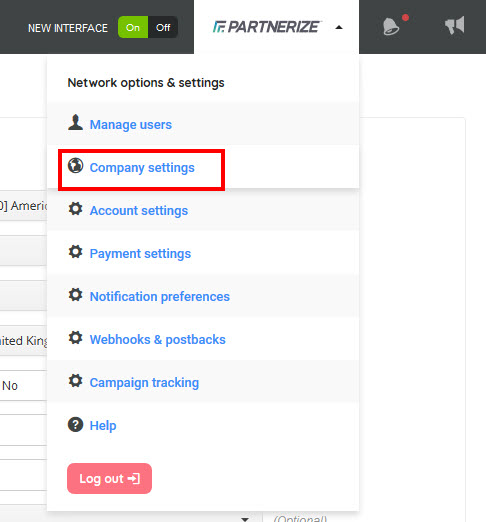Open the dropdown arrow at bottom of form

245,519
